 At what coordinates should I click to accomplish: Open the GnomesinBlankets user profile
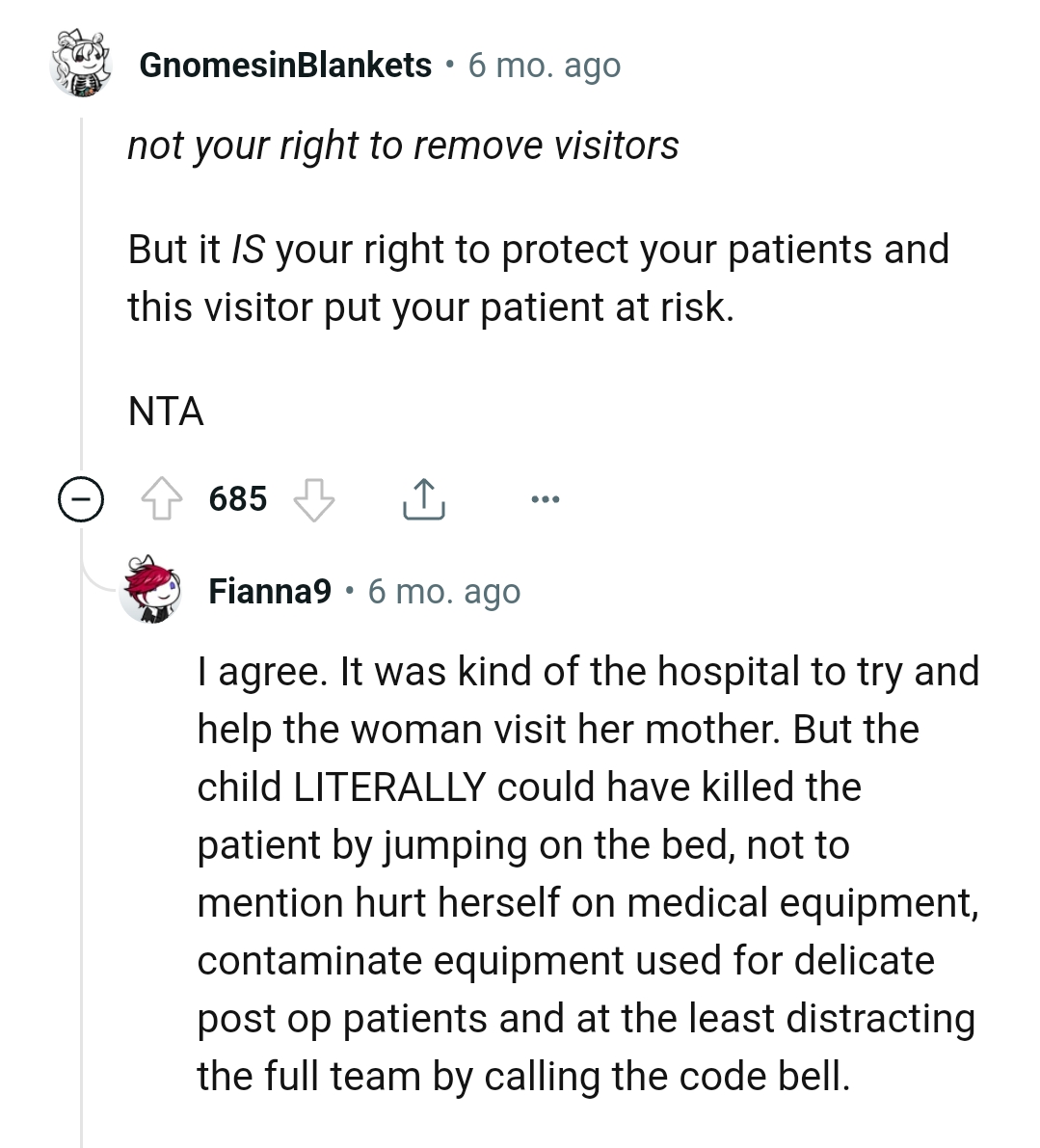285,66
